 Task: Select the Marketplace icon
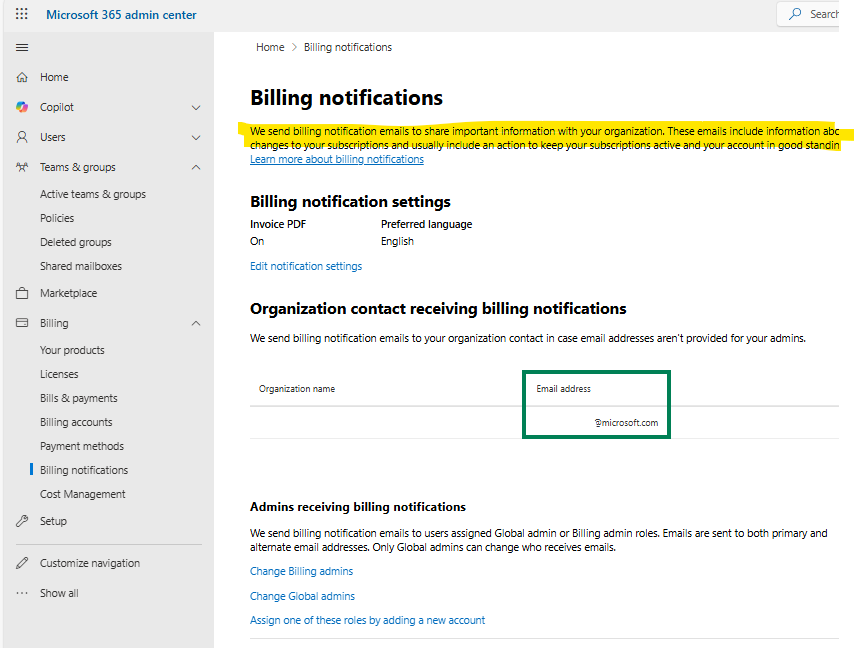(x=22, y=292)
